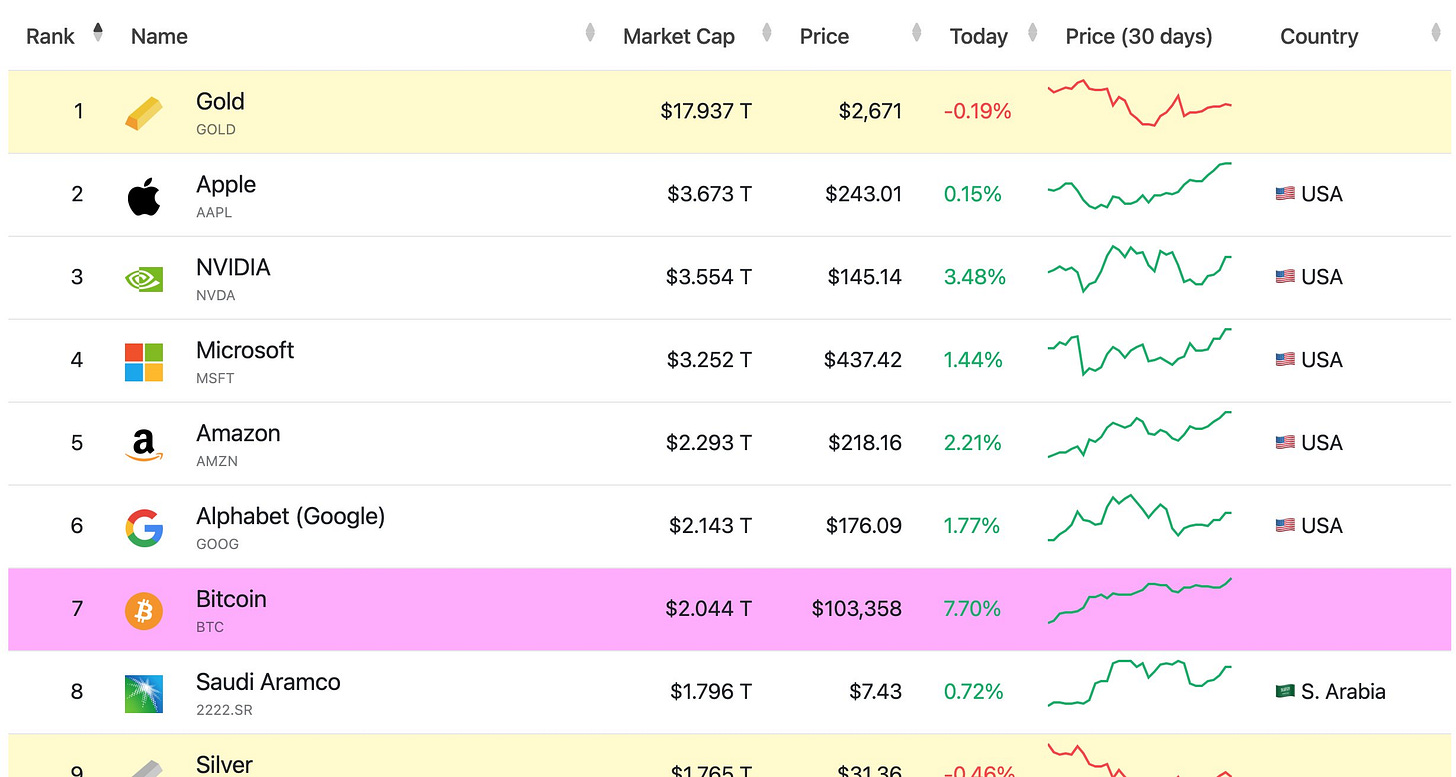Click the Saudi Arabia flag icon
This screenshot has width=1456, height=777.
tap(1285, 692)
